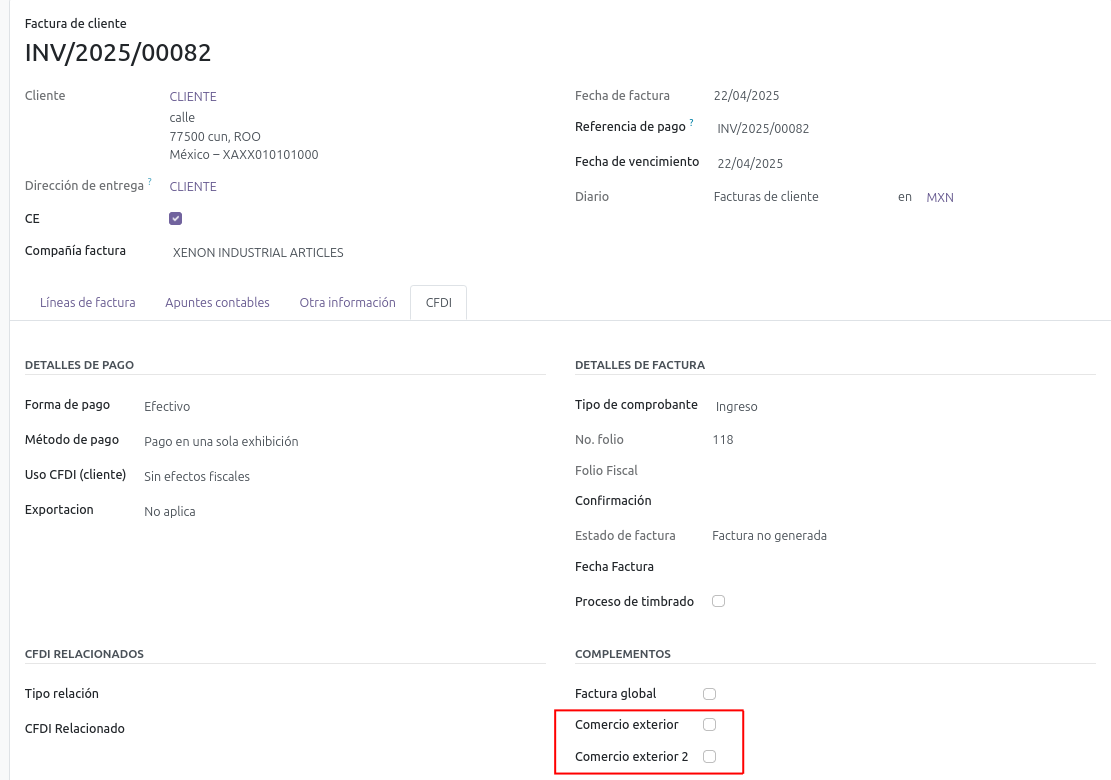Click the Referencia de pago value INV/2025/00082

click(763, 129)
